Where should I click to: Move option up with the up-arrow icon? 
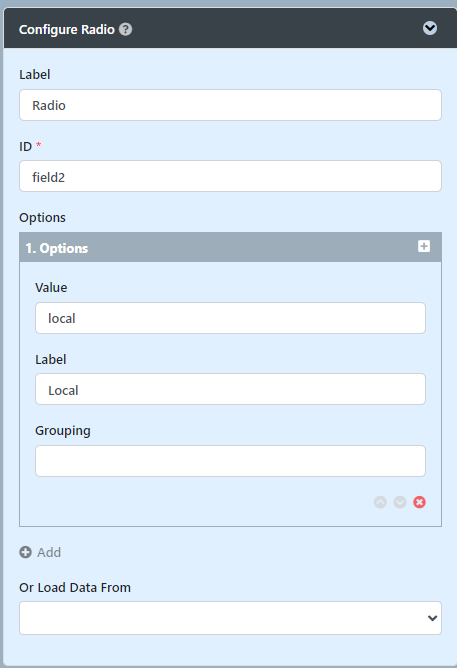click(x=380, y=502)
